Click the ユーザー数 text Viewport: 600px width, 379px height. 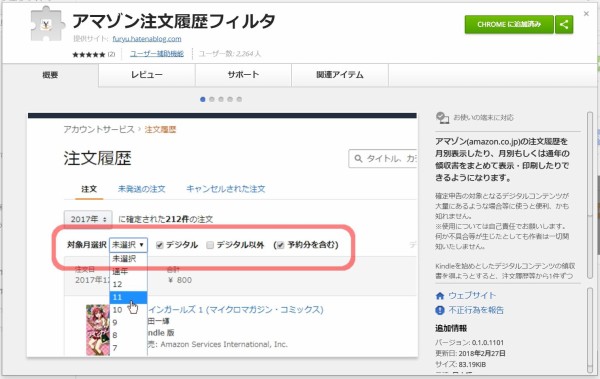coord(230,54)
